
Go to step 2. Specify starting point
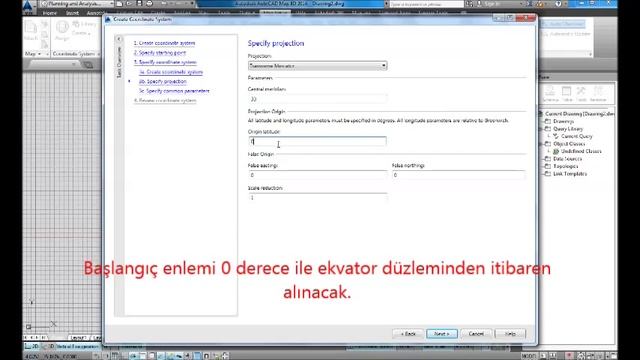point(160,53)
